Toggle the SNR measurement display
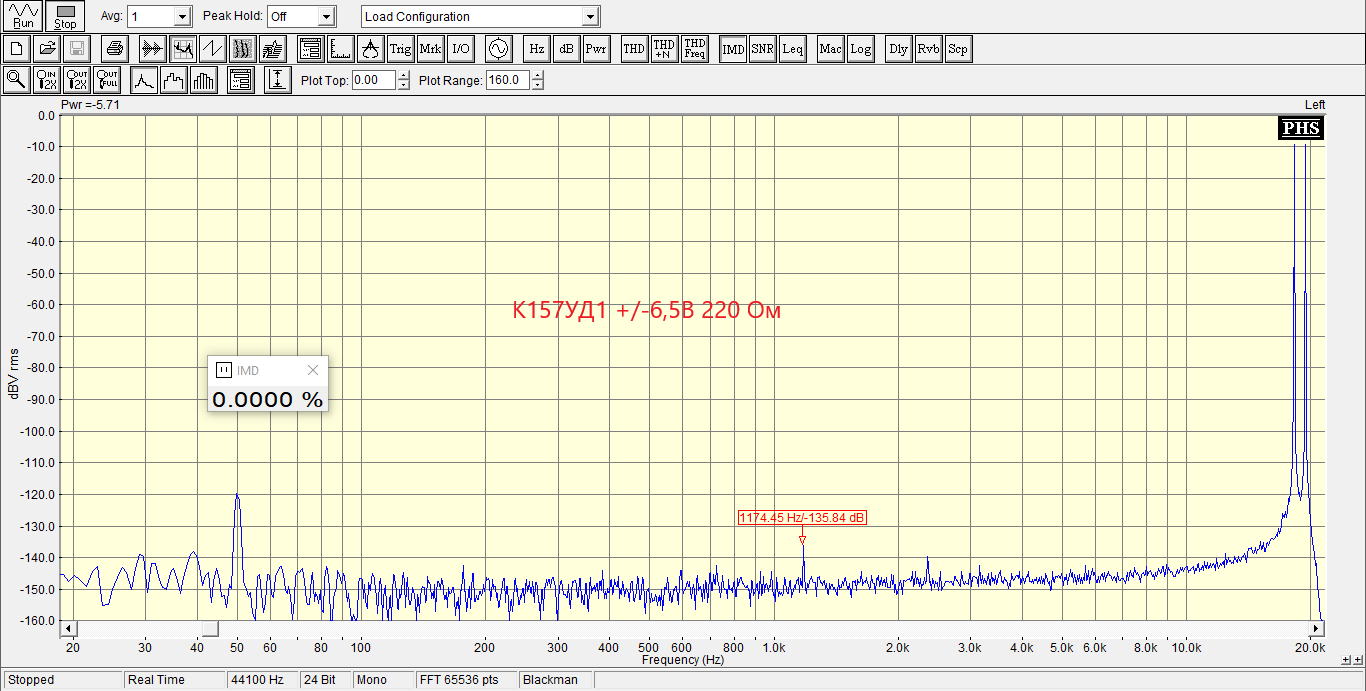Viewport: 1366px width, 691px height. click(x=761, y=48)
